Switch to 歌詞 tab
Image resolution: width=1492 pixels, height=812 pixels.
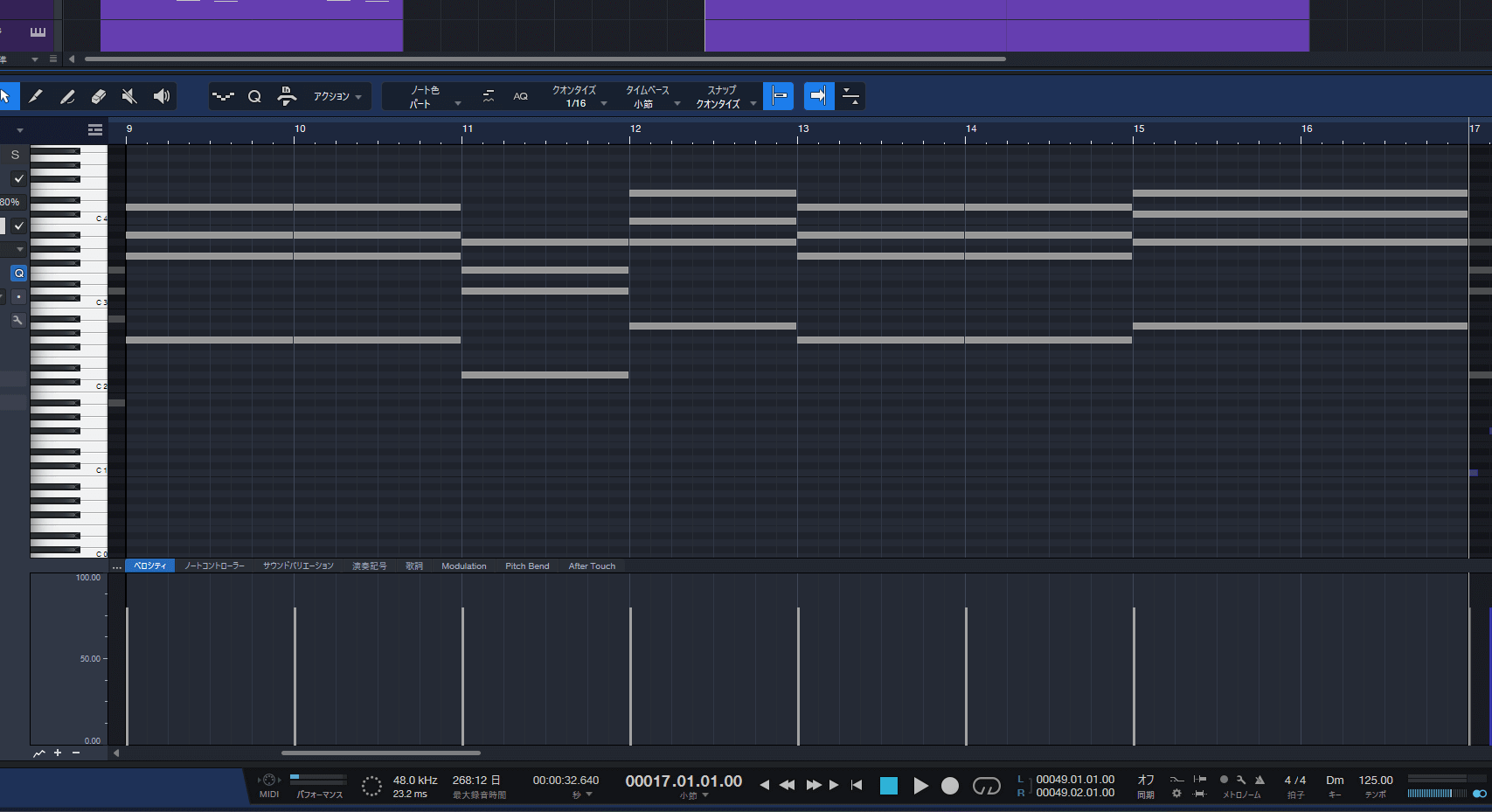[x=414, y=566]
